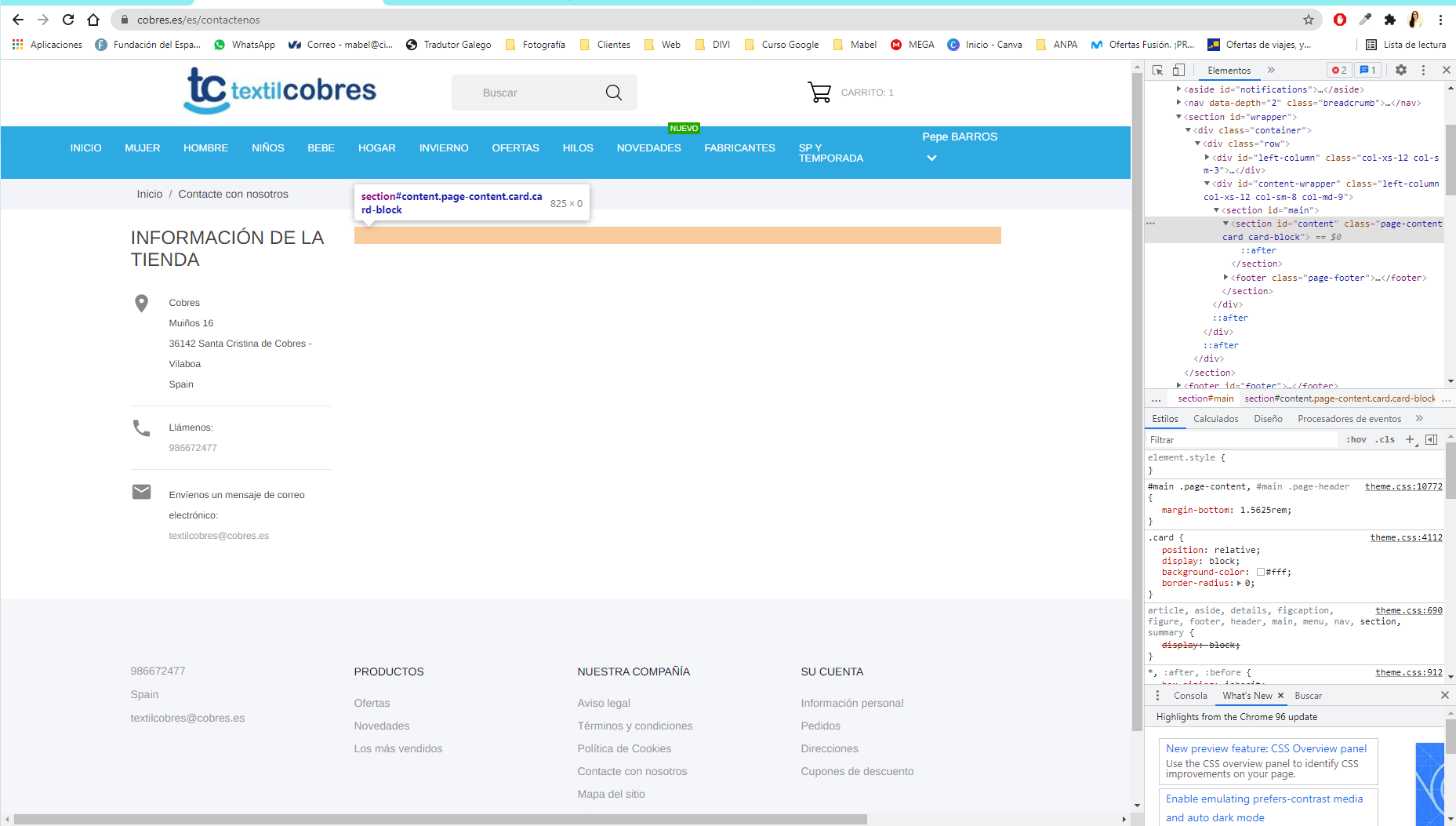Toggle .cls class editor
Screen dimensions: 1456x826
pyautogui.click(x=1385, y=440)
